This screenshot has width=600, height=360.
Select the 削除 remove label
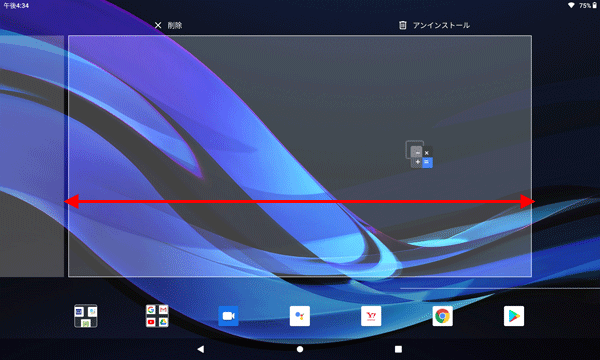click(175, 25)
